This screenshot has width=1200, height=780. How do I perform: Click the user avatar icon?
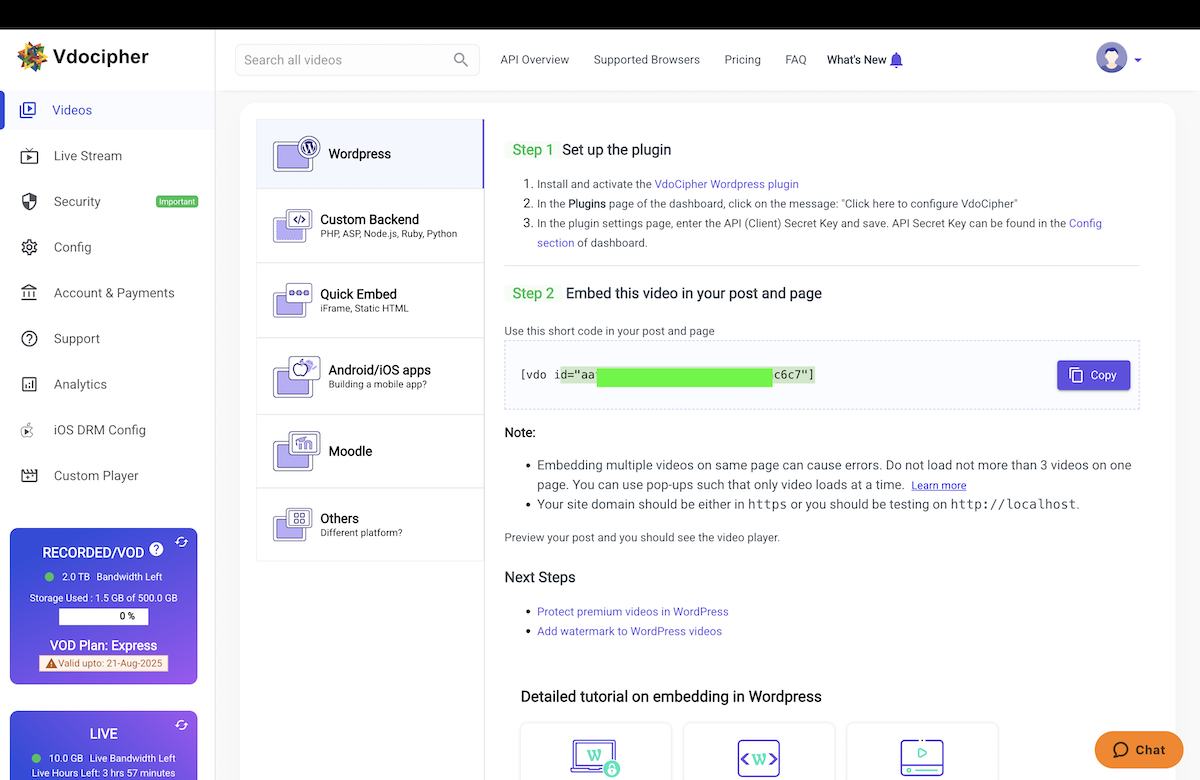(x=1111, y=58)
